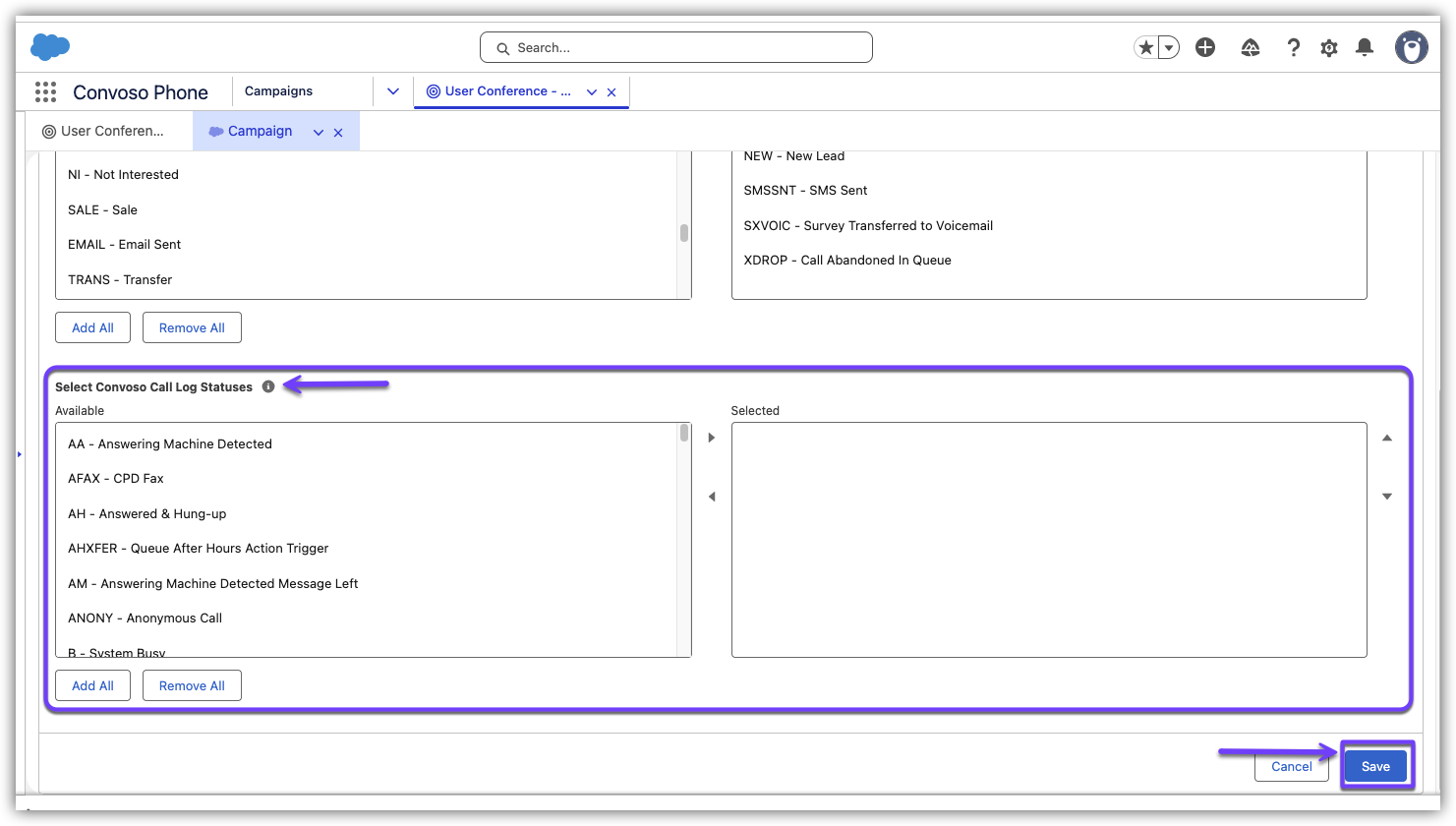Open the Campaigns navigation dropdown chevron

tap(393, 91)
